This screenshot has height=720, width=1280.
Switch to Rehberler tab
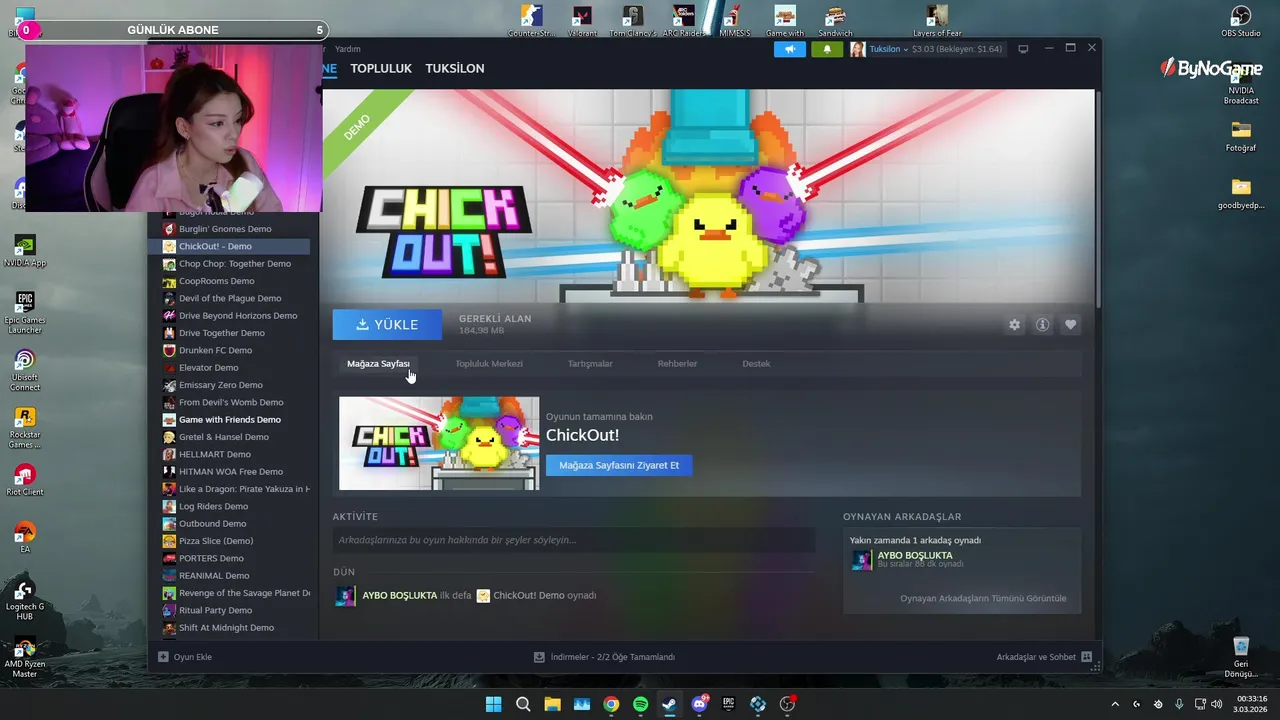pos(677,364)
